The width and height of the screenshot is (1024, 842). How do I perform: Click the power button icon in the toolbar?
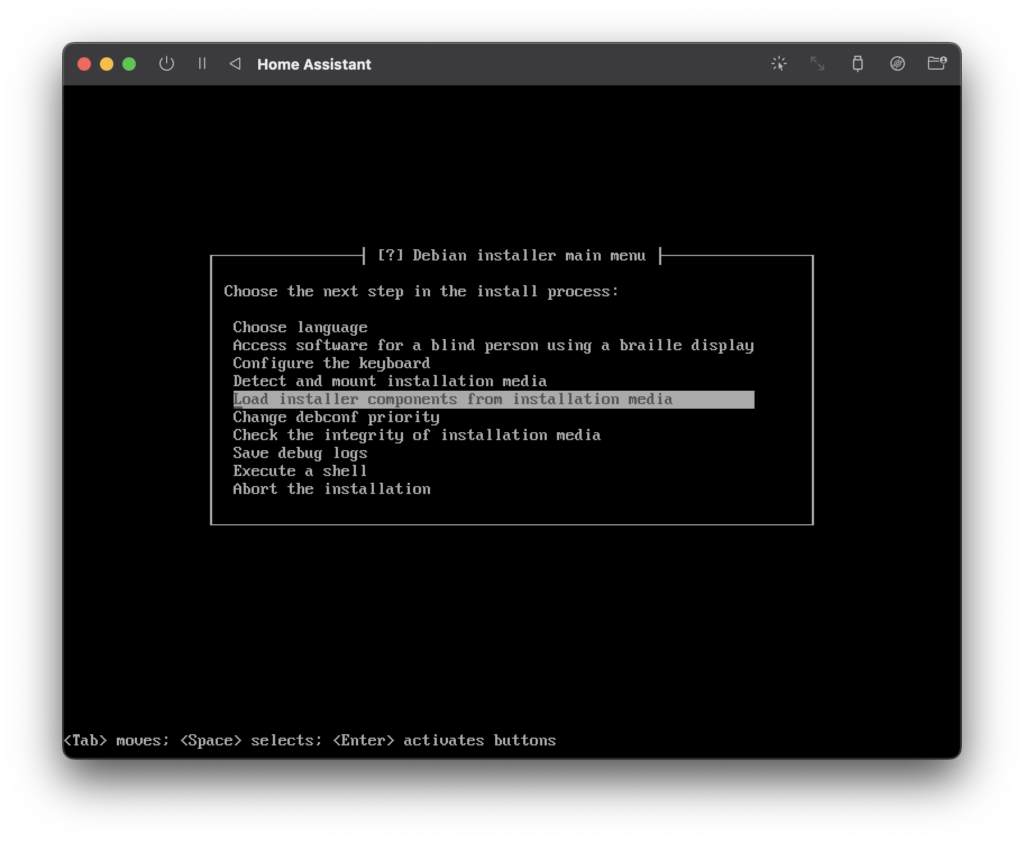coord(167,63)
